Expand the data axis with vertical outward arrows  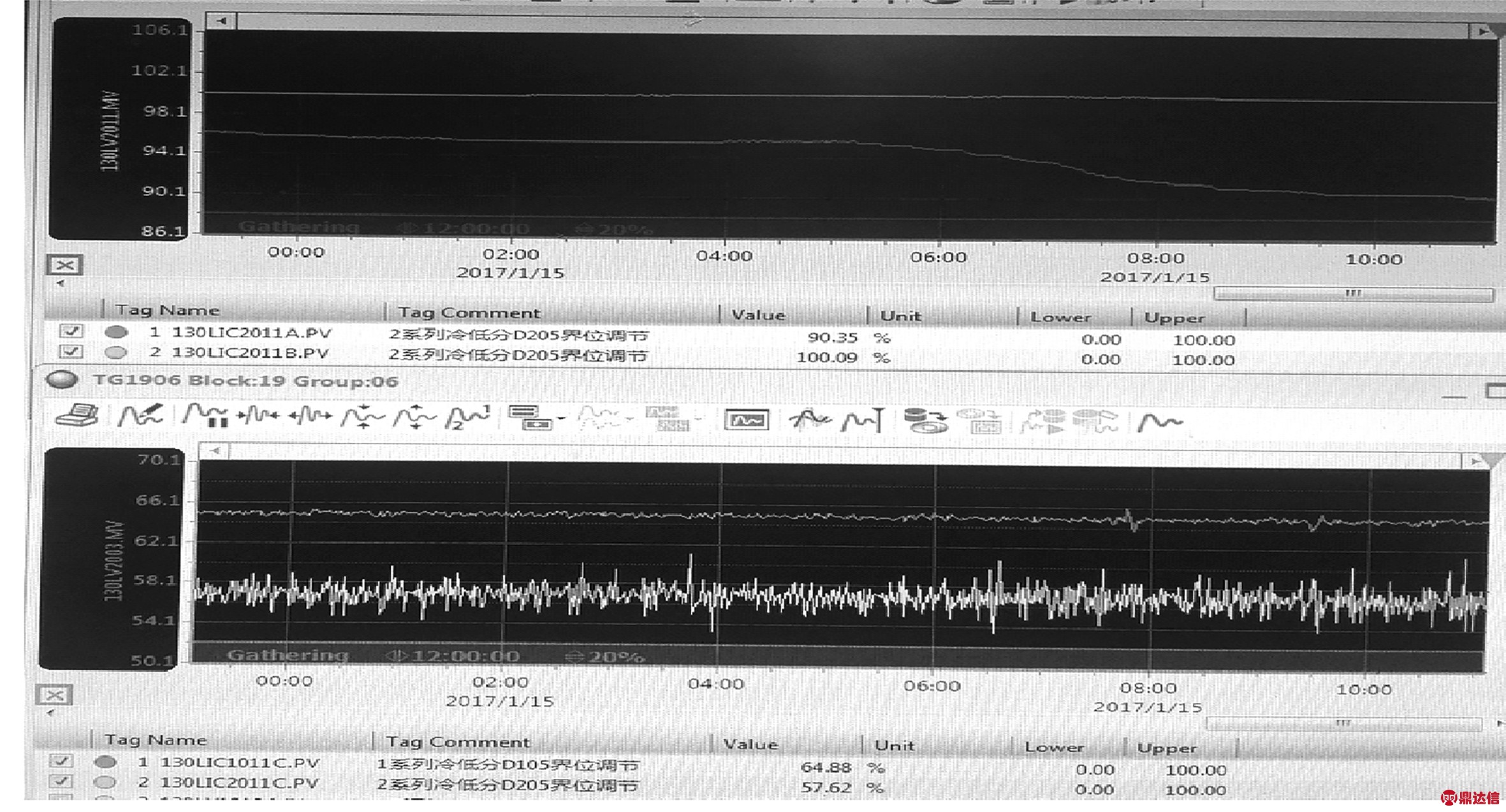click(415, 417)
